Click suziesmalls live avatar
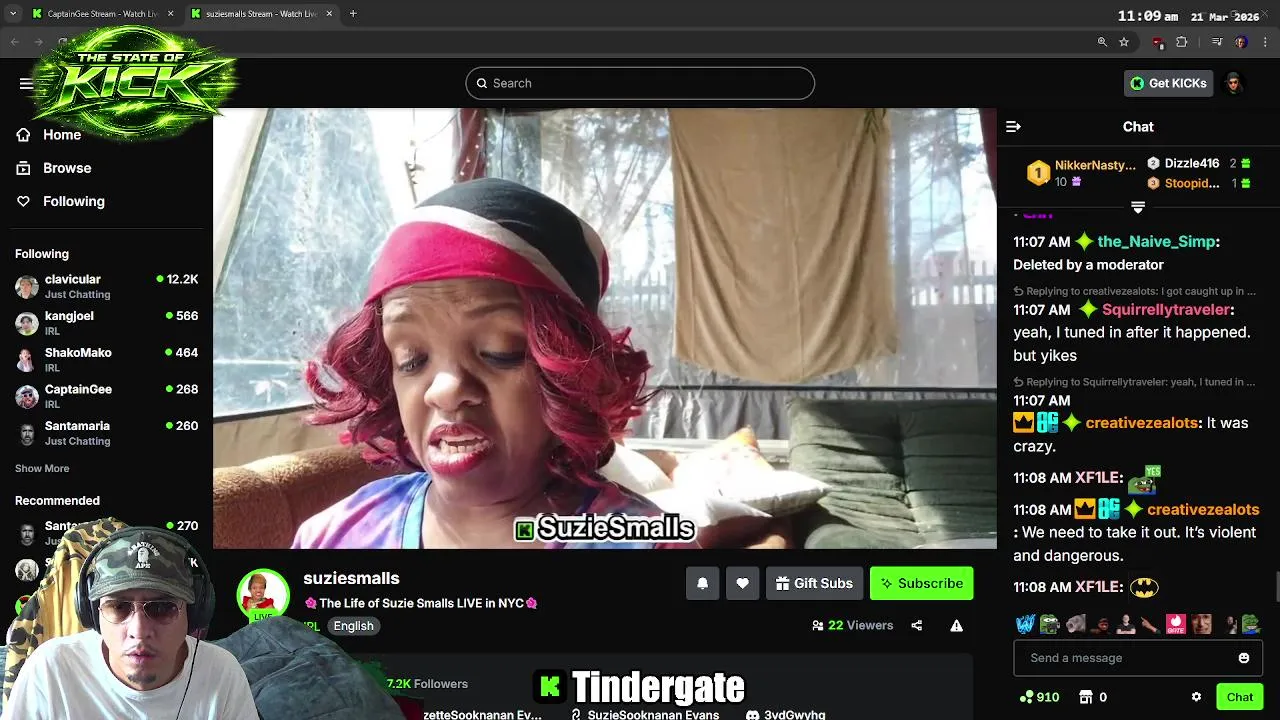The height and width of the screenshot is (720, 1280). pyautogui.click(x=263, y=595)
